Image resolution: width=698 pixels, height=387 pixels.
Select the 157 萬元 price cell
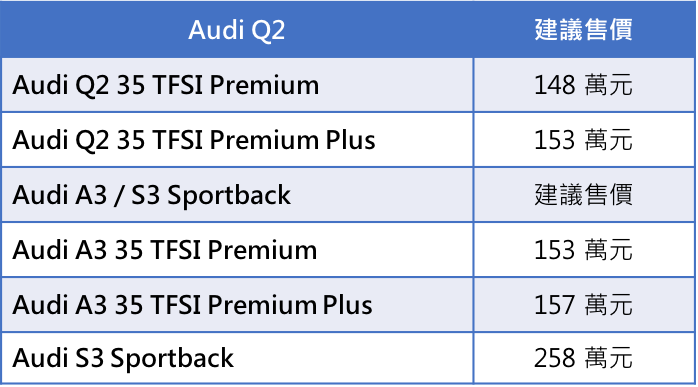click(x=584, y=305)
